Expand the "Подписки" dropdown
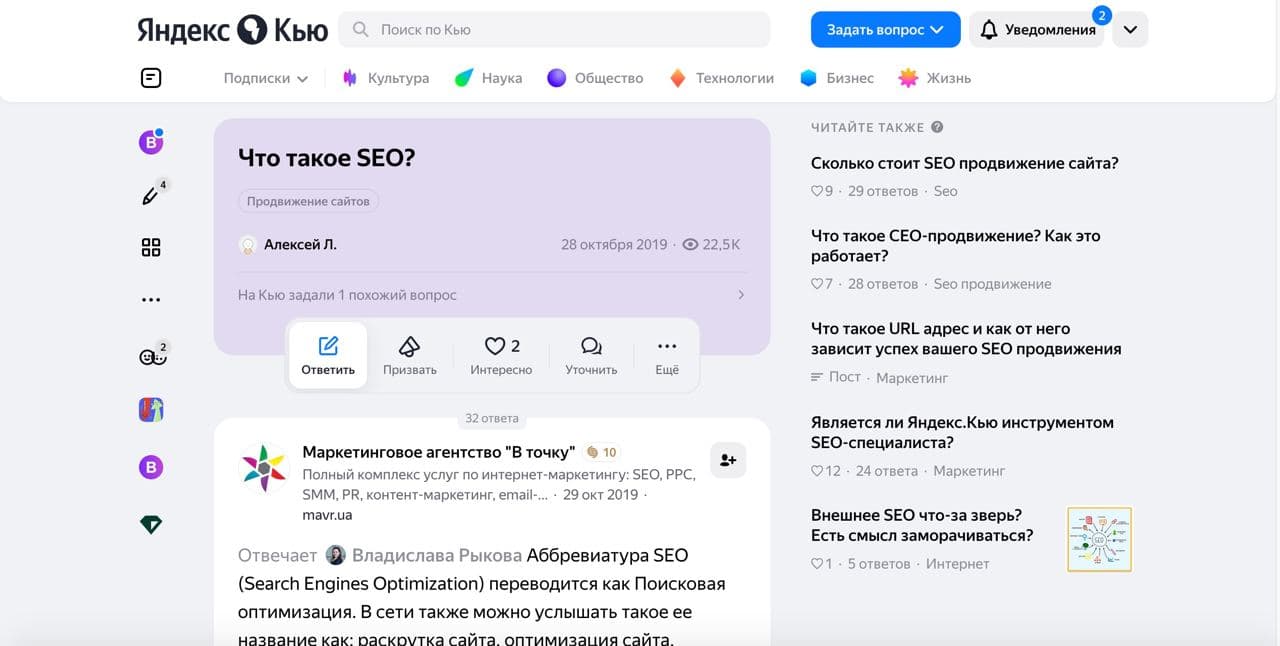Screen dimensions: 1280x646 (266, 78)
